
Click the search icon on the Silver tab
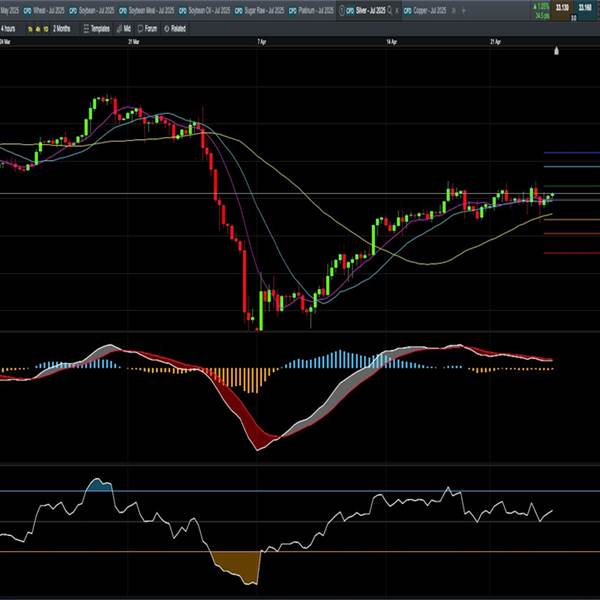[x=390, y=10]
